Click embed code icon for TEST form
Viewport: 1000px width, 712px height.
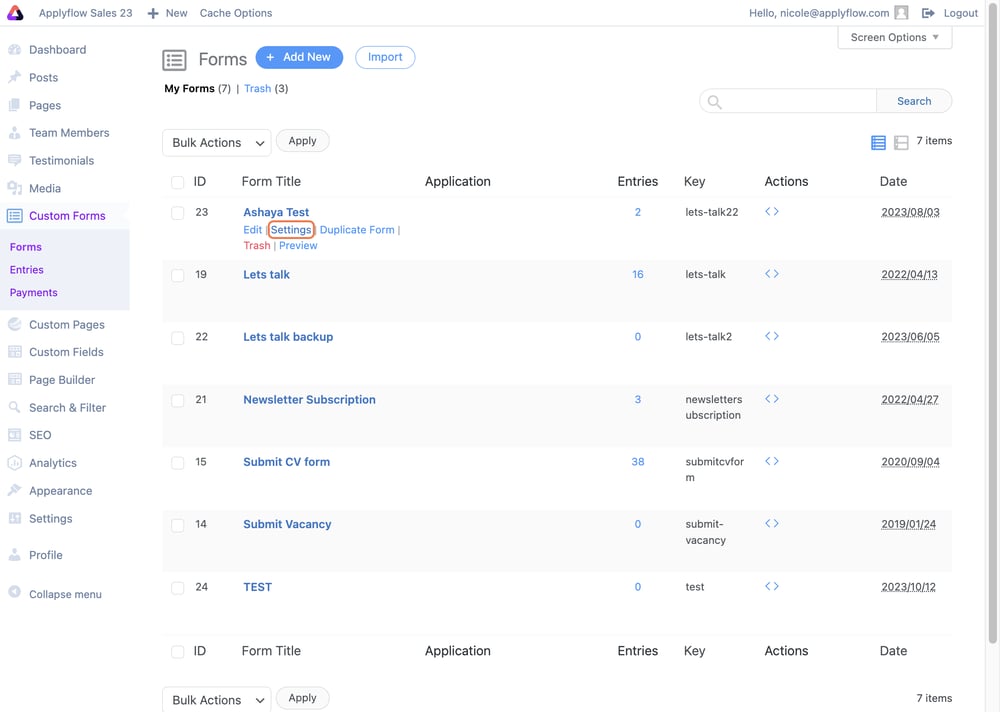[772, 586]
